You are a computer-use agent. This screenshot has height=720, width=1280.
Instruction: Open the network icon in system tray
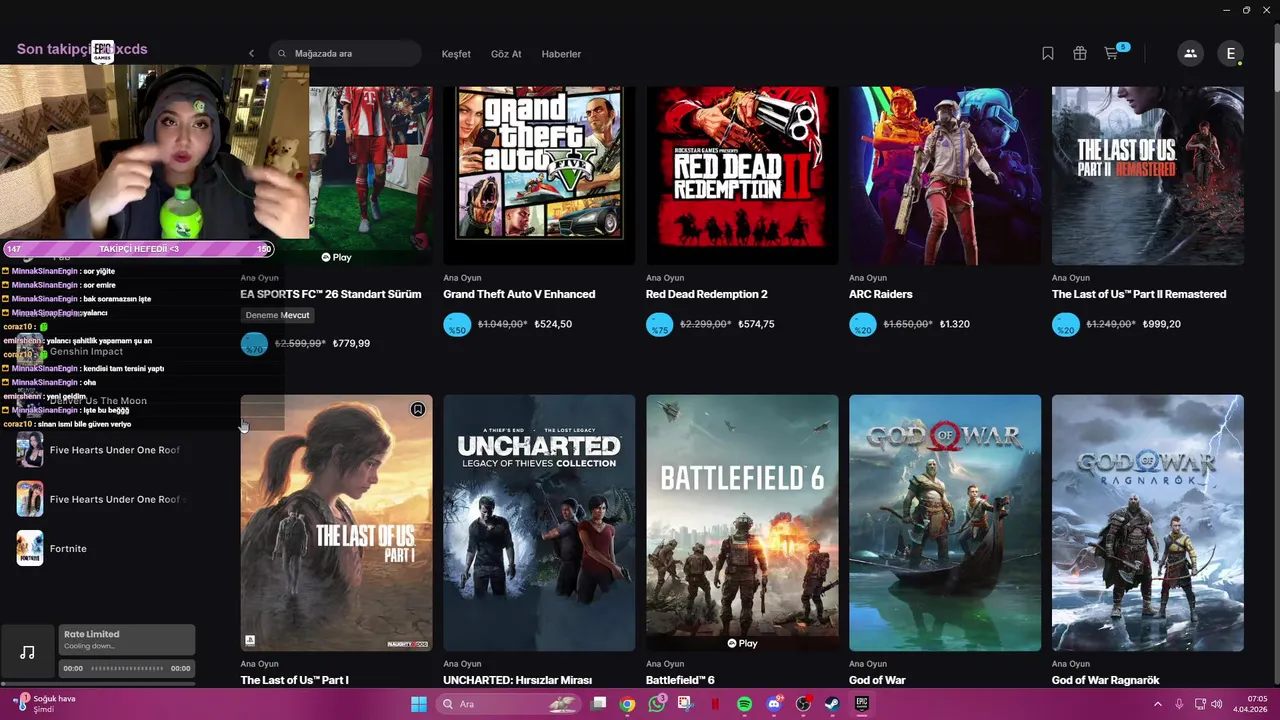pyautogui.click(x=1201, y=704)
